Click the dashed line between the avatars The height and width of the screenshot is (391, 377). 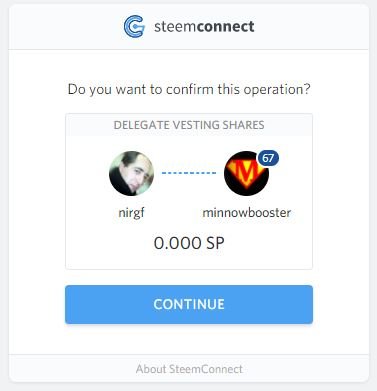click(189, 173)
